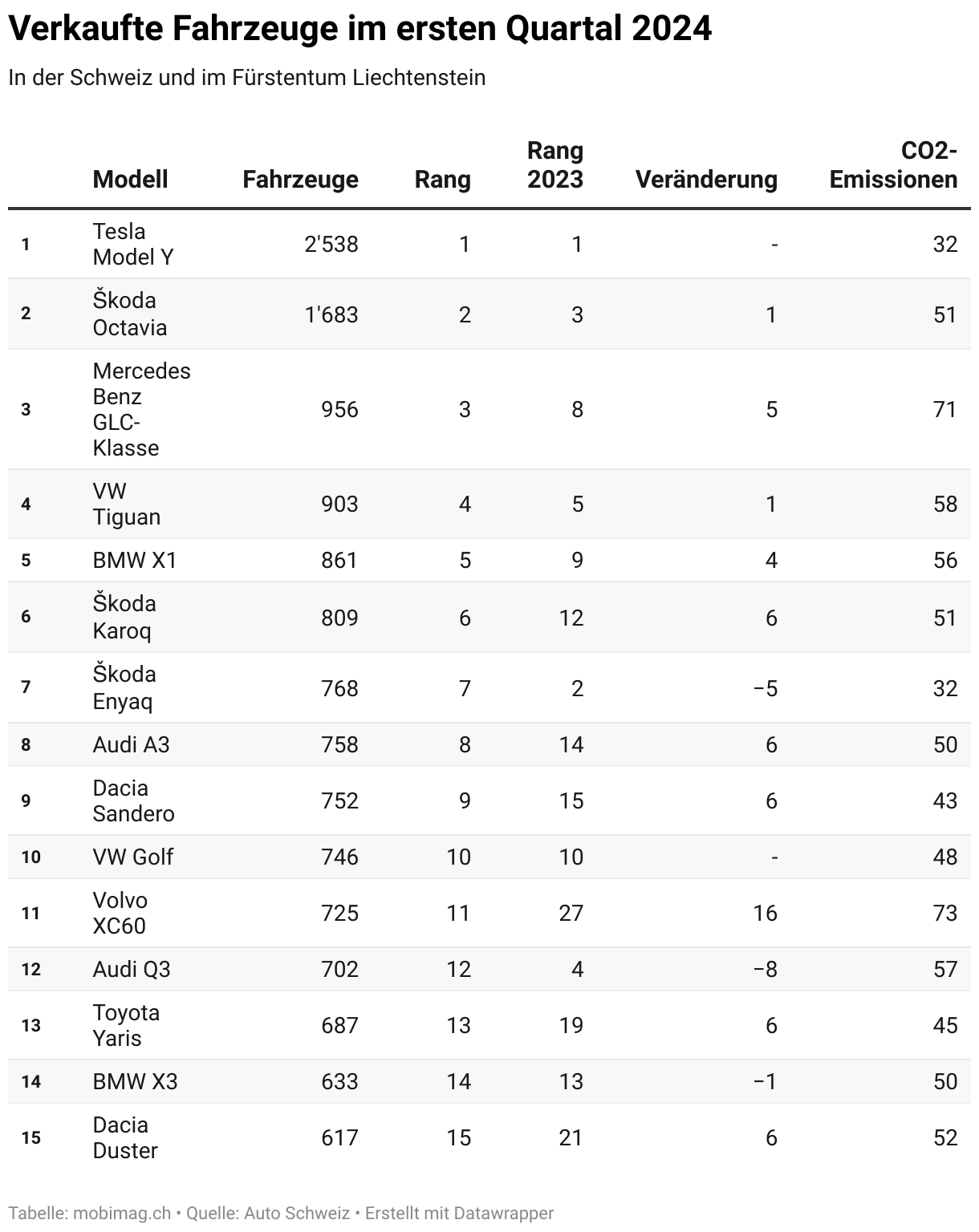The height and width of the screenshot is (1232, 979).
Task: Click the Modell column header
Action: coord(130,179)
